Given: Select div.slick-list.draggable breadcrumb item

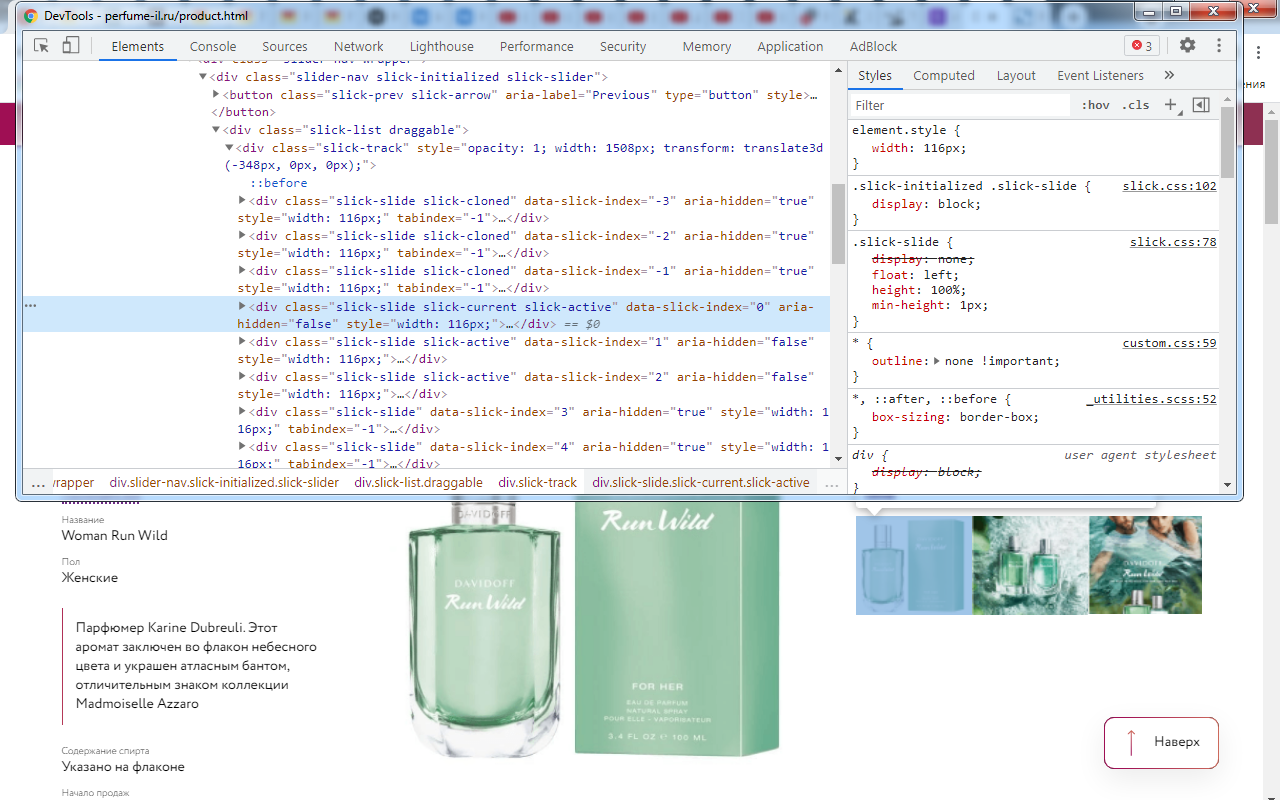Looking at the screenshot, I should tap(418, 483).
